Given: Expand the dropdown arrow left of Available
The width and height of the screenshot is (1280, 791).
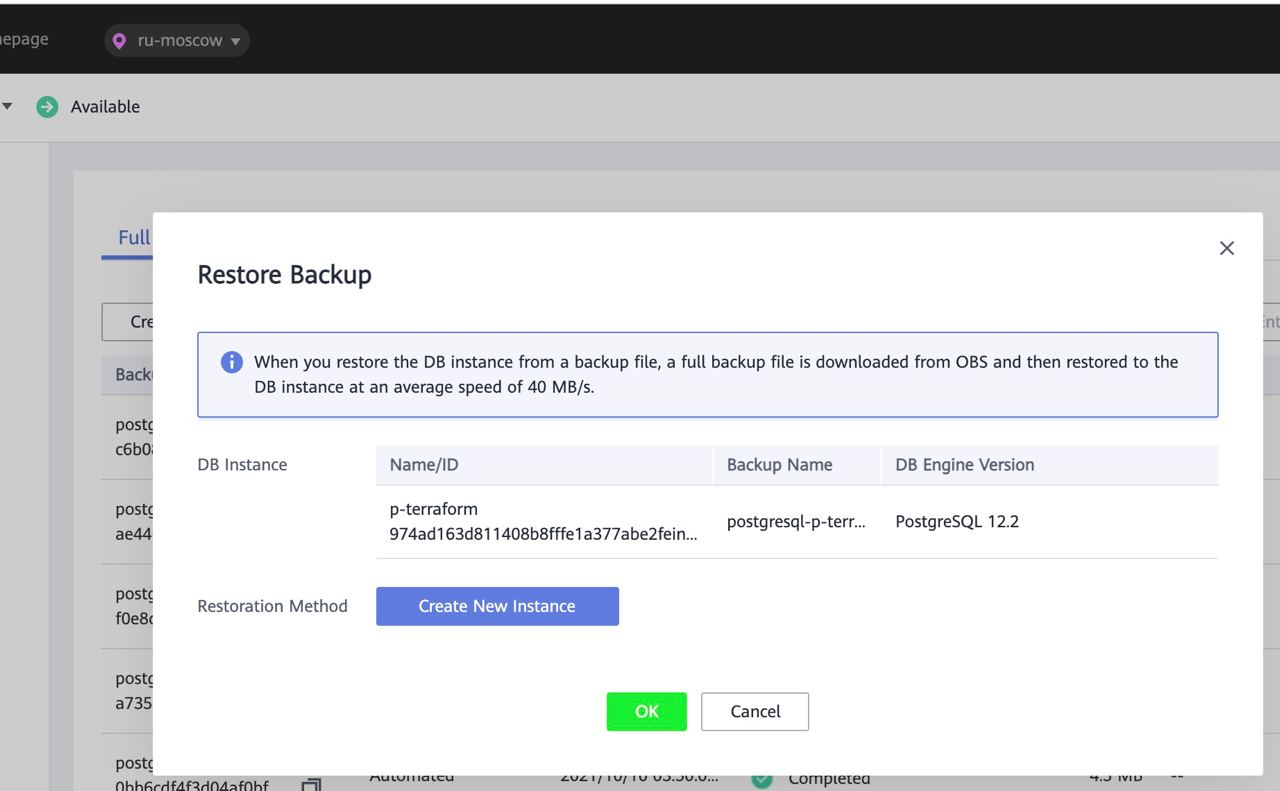Looking at the screenshot, I should pos(8,107).
